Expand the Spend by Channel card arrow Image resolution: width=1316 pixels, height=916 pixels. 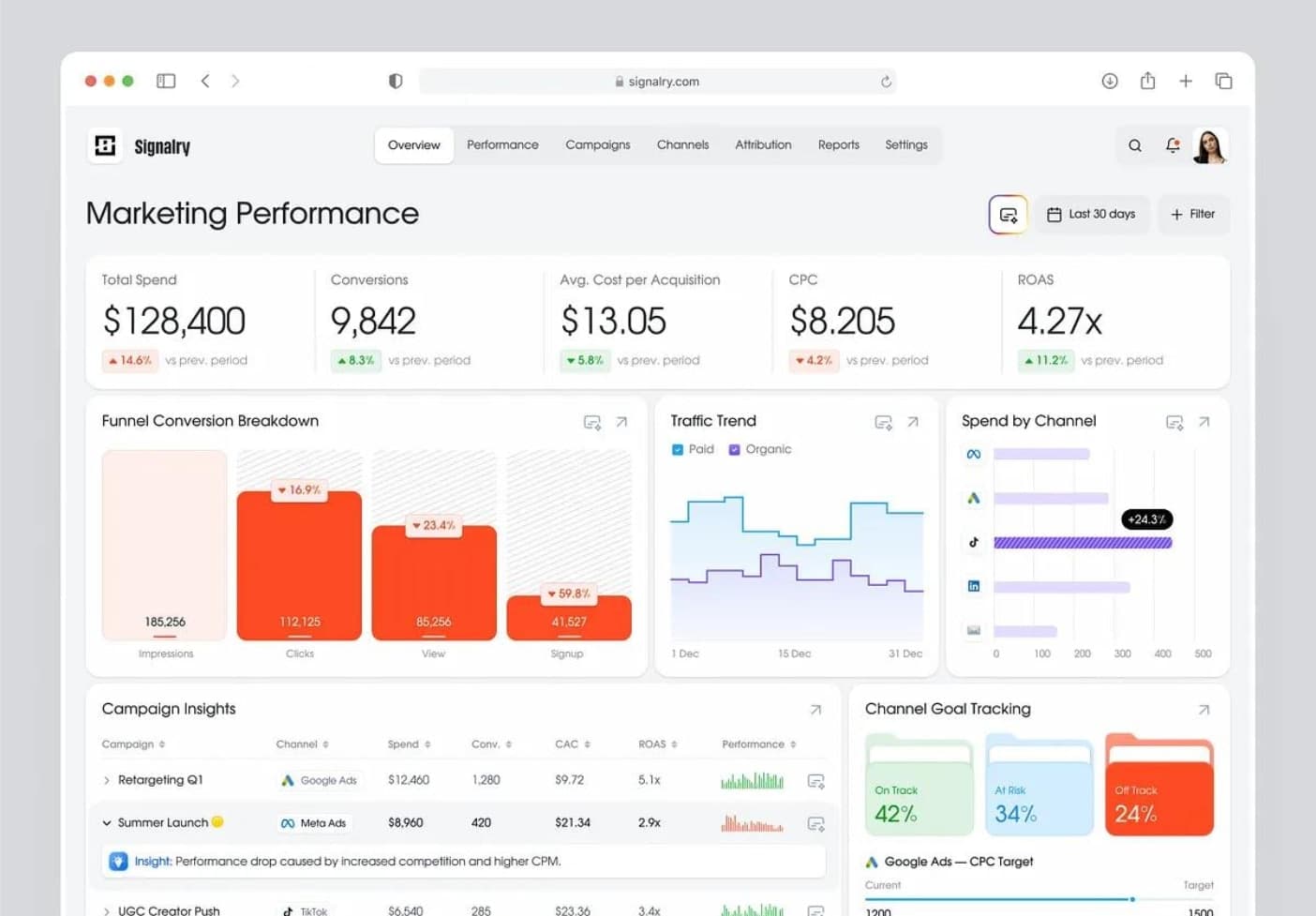[x=1204, y=422]
